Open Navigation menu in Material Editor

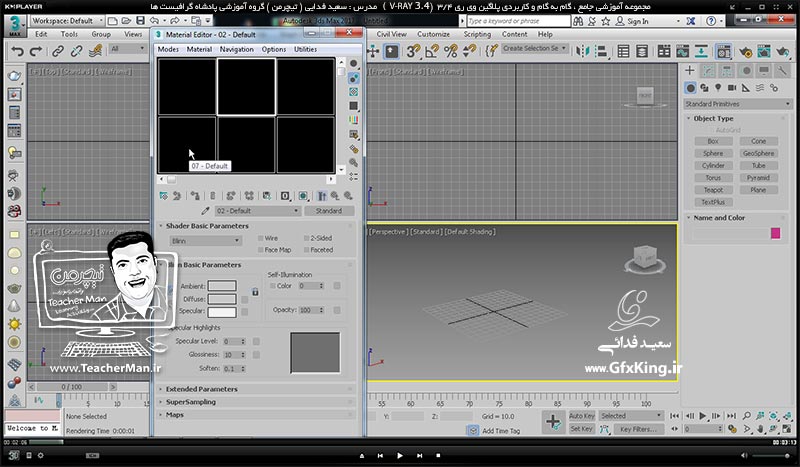click(x=236, y=49)
